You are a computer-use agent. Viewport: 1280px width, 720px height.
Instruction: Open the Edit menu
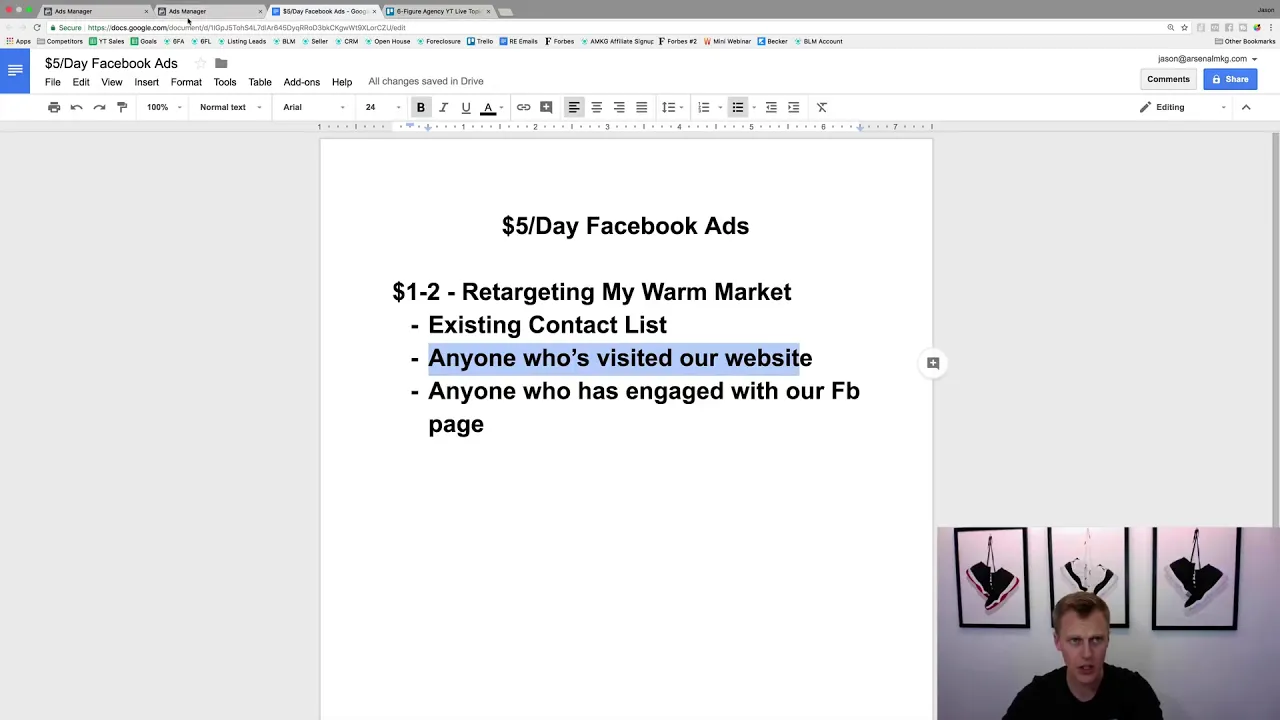coord(81,82)
